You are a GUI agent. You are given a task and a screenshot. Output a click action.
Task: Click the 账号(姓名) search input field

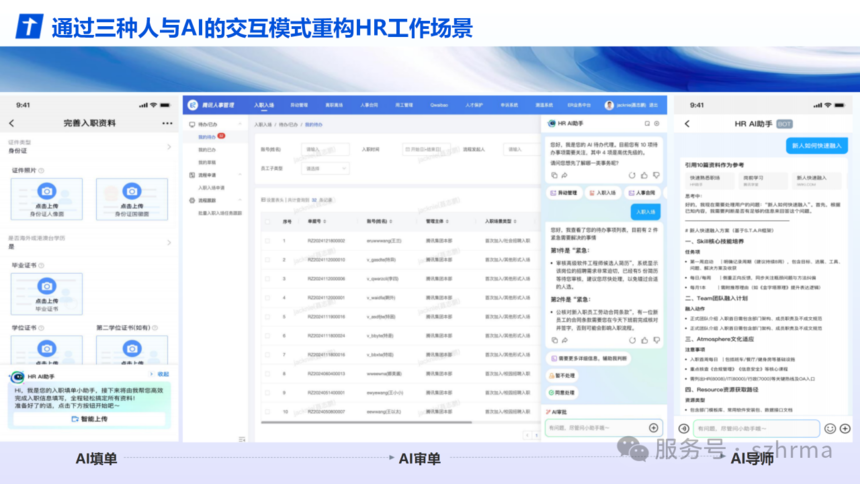pyautogui.click(x=326, y=149)
